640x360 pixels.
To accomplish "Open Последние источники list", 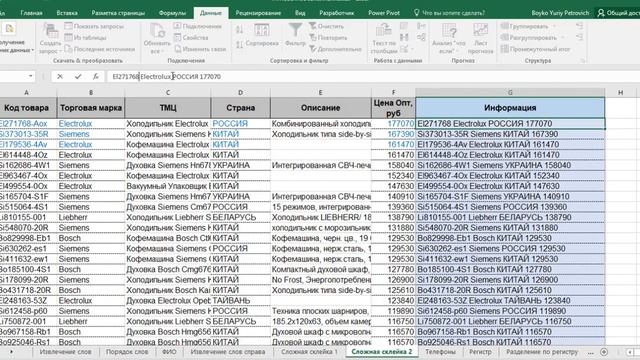I will tap(100, 49).
